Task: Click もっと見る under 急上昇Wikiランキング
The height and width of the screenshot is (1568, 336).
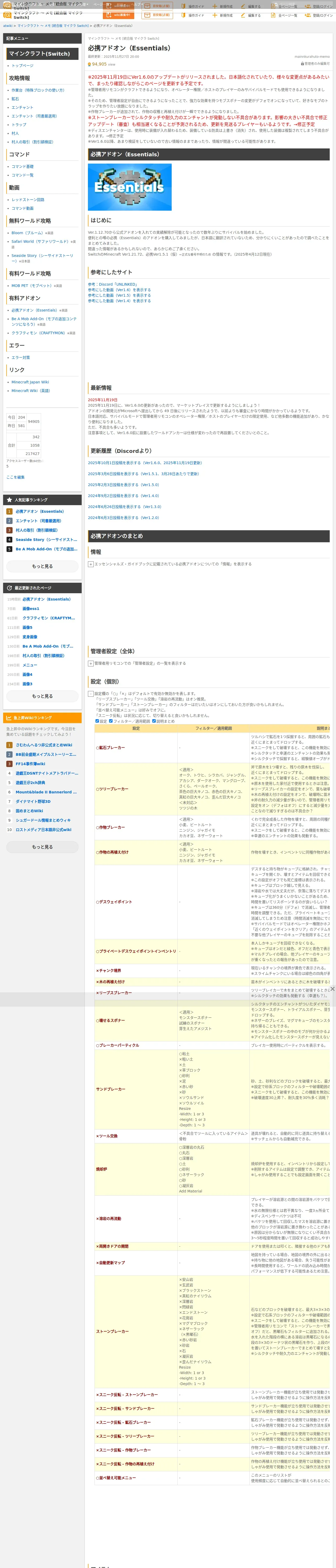Action: [42, 847]
